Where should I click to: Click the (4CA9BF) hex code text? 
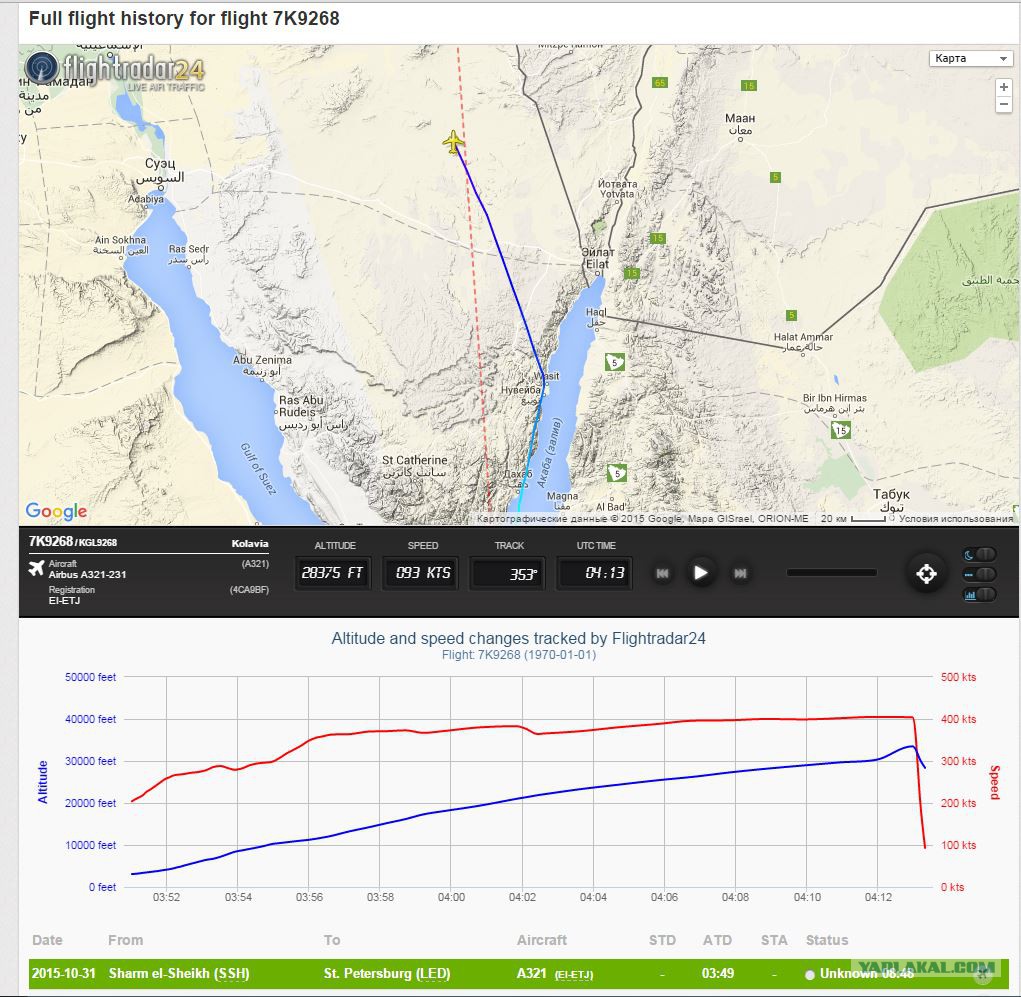point(249,590)
